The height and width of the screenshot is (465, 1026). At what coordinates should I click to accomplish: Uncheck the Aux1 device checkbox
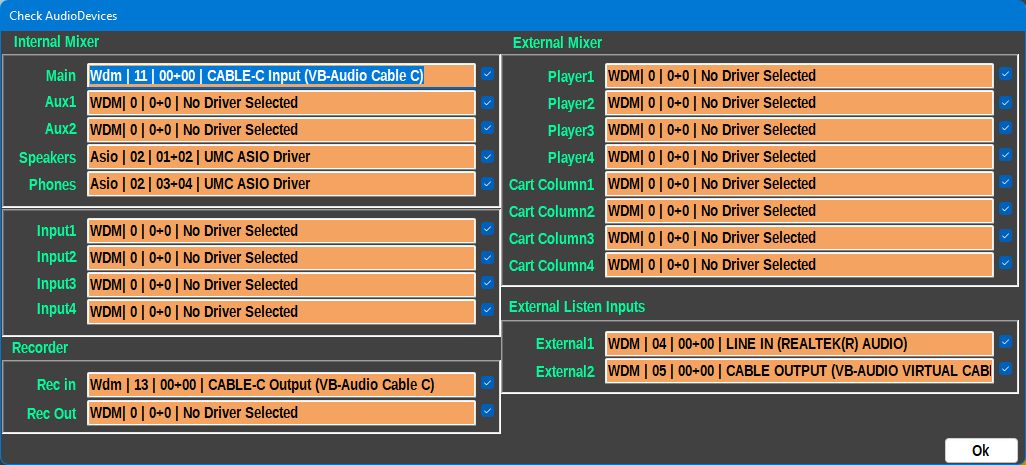click(487, 101)
